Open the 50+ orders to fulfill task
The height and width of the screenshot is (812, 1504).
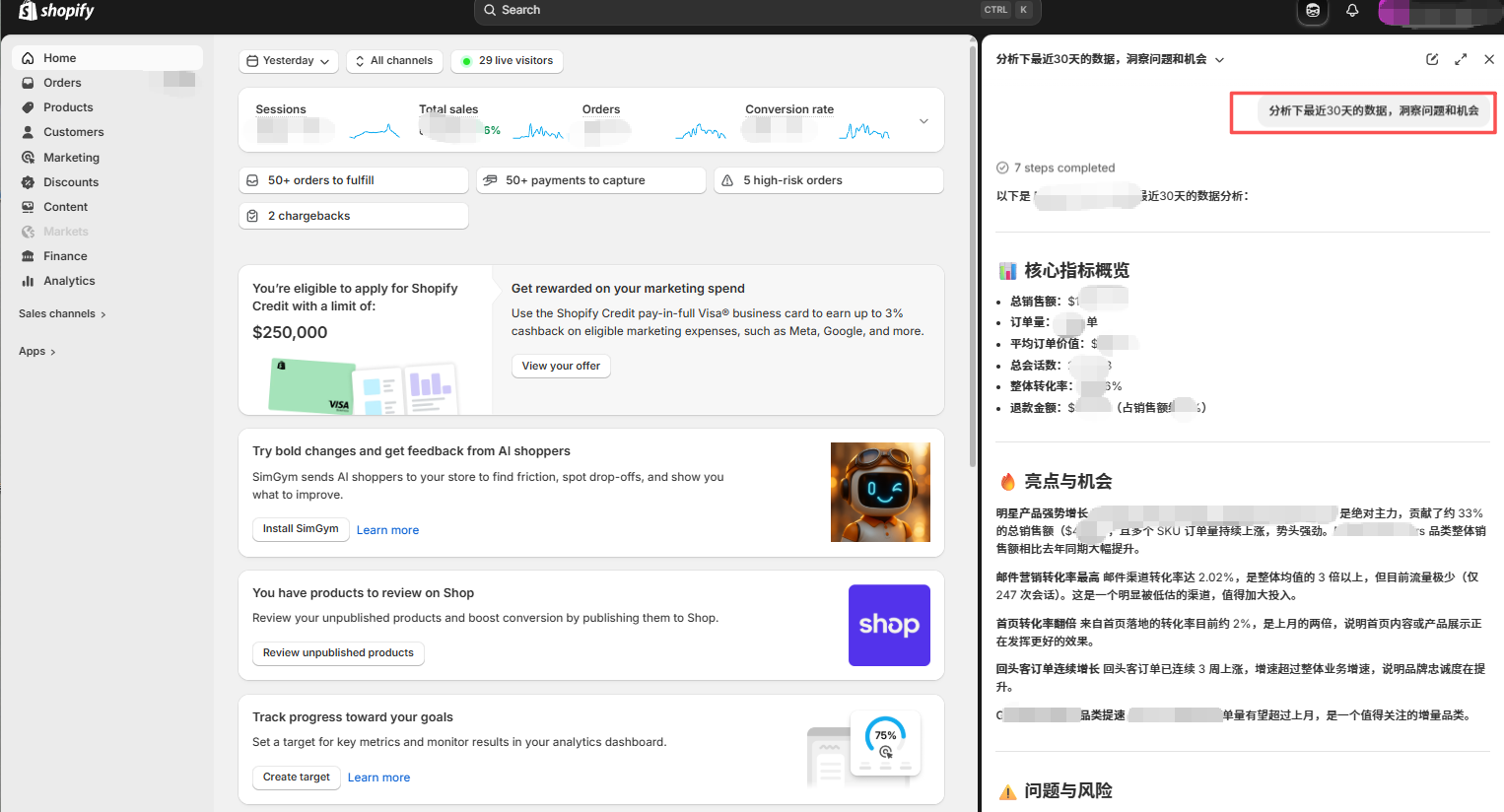(x=354, y=180)
